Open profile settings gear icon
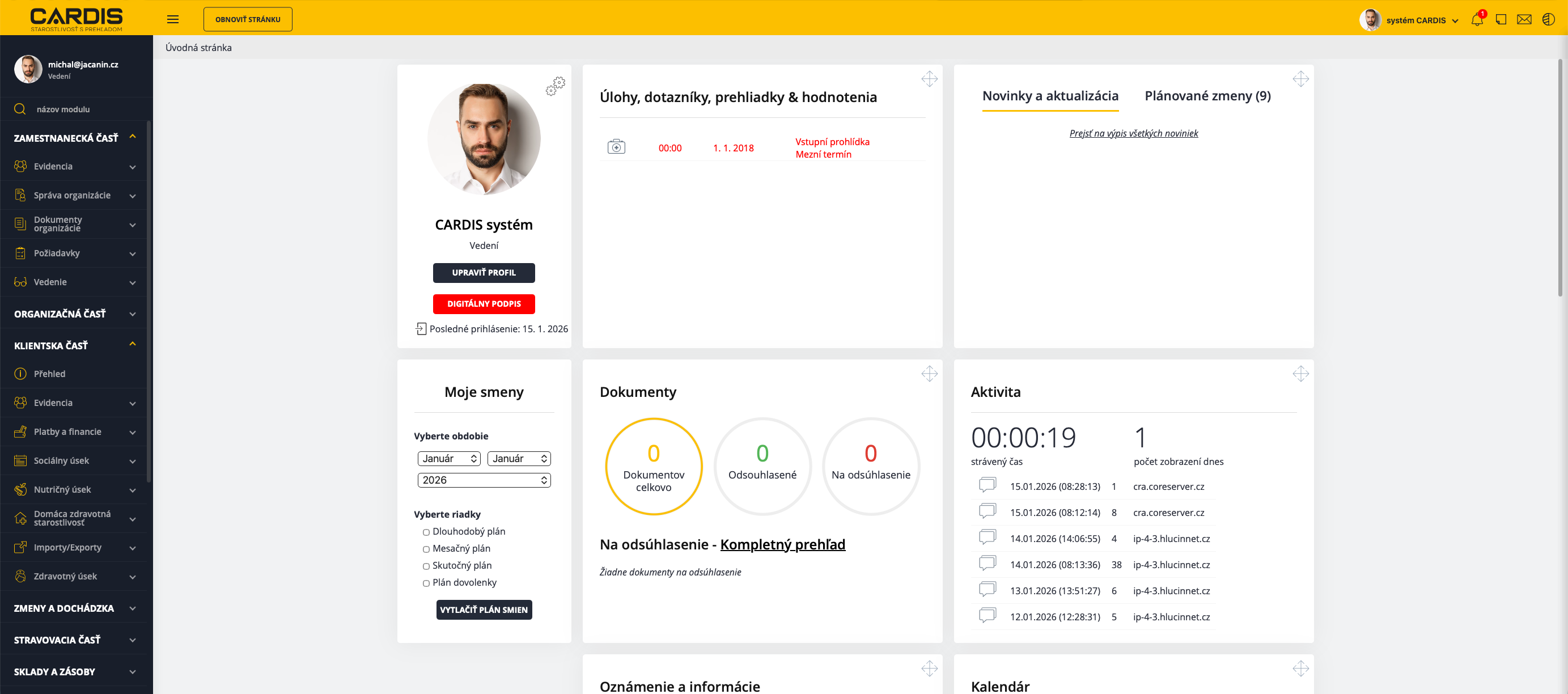1568x694 pixels. (x=555, y=86)
